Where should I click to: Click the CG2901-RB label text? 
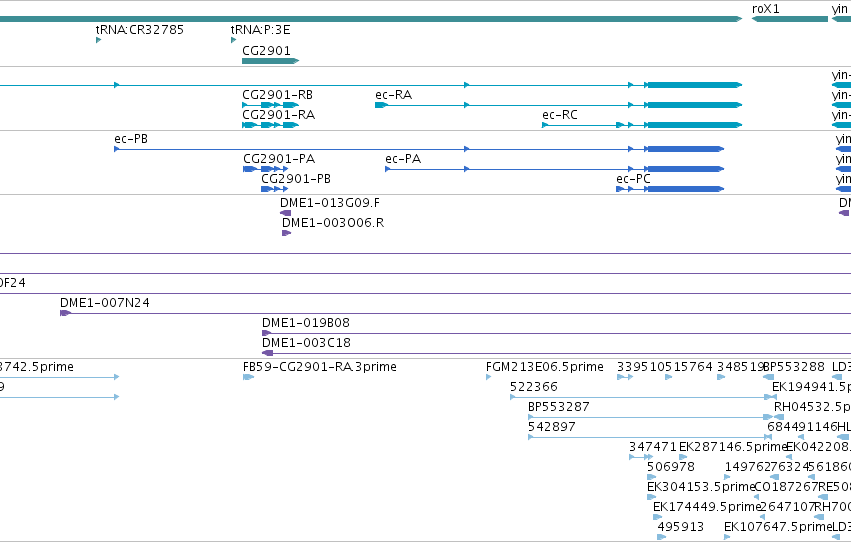click(277, 95)
